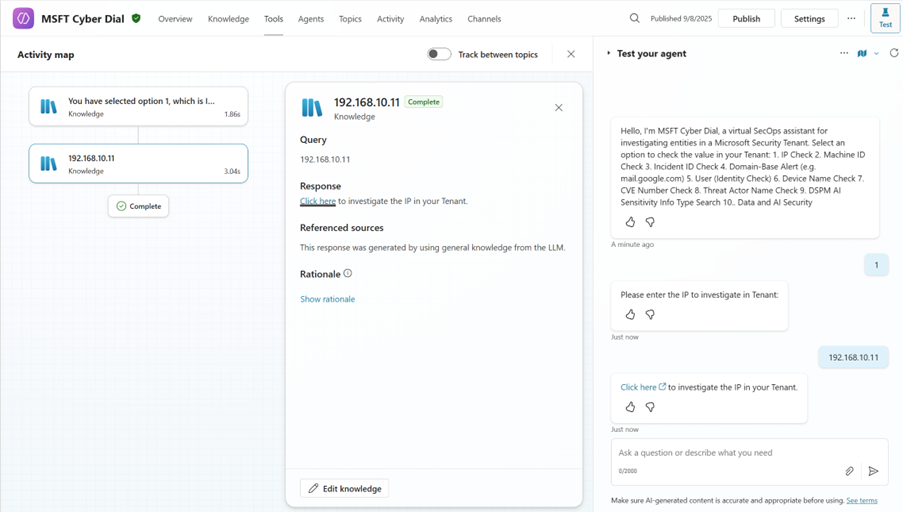Click the knowledge books icon in detail card
Screen dimensions: 903x512
click(312, 108)
